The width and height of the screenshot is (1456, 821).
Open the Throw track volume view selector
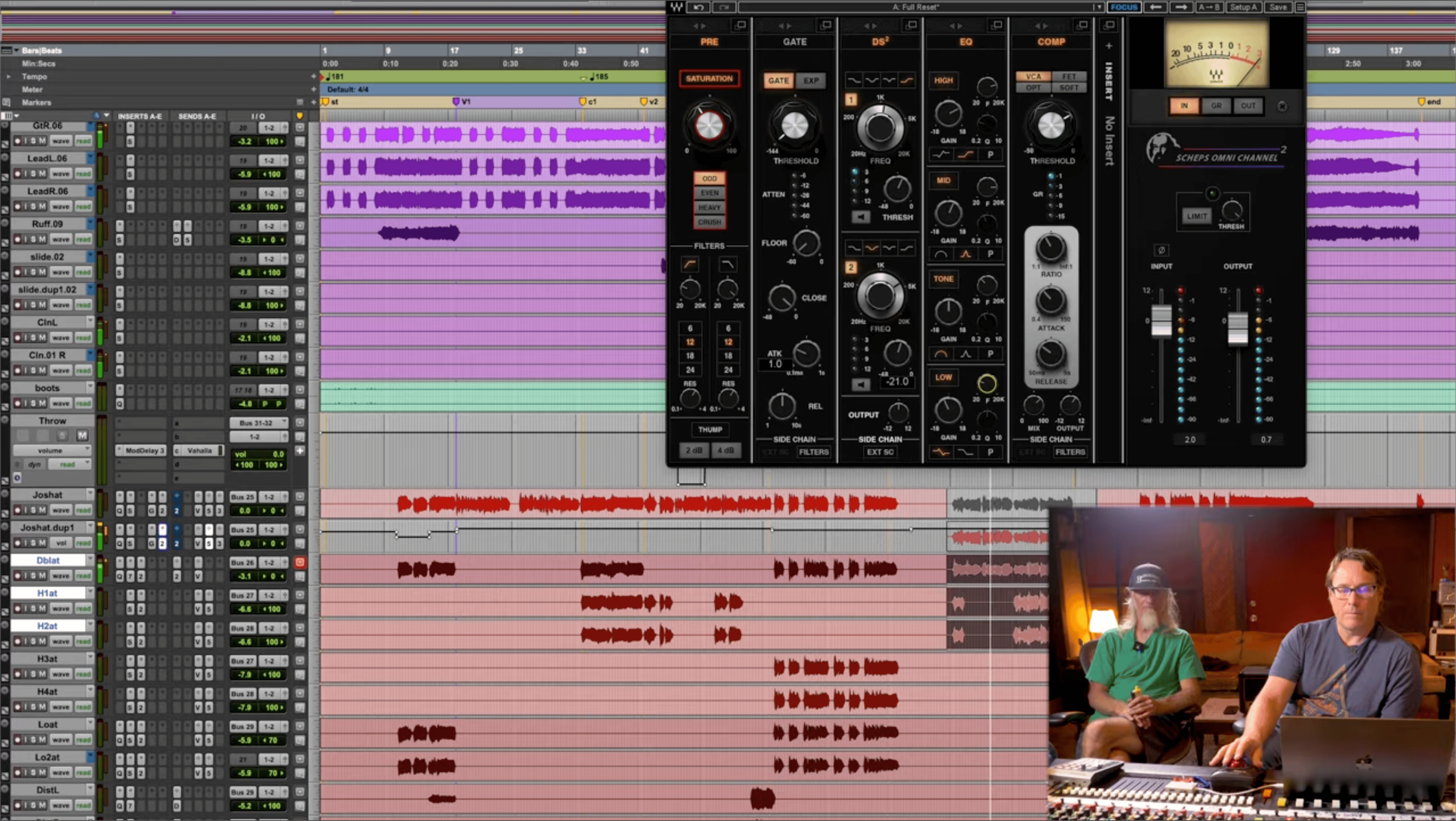[51, 450]
